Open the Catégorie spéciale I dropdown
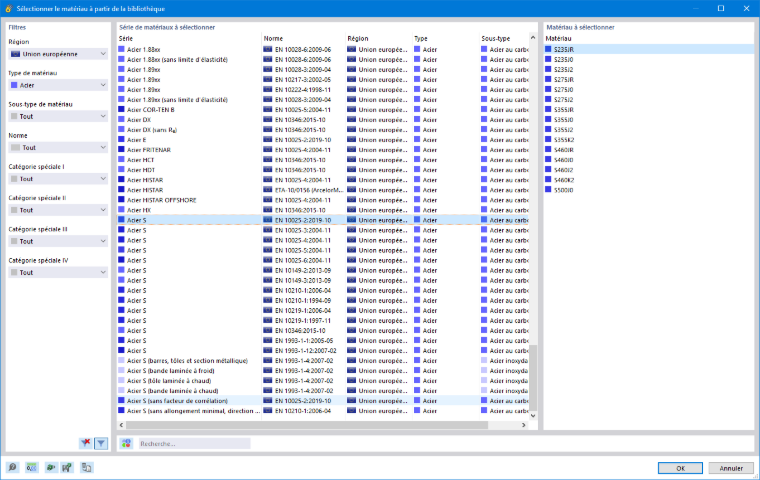Screen dimensions: 760x480 58,179
